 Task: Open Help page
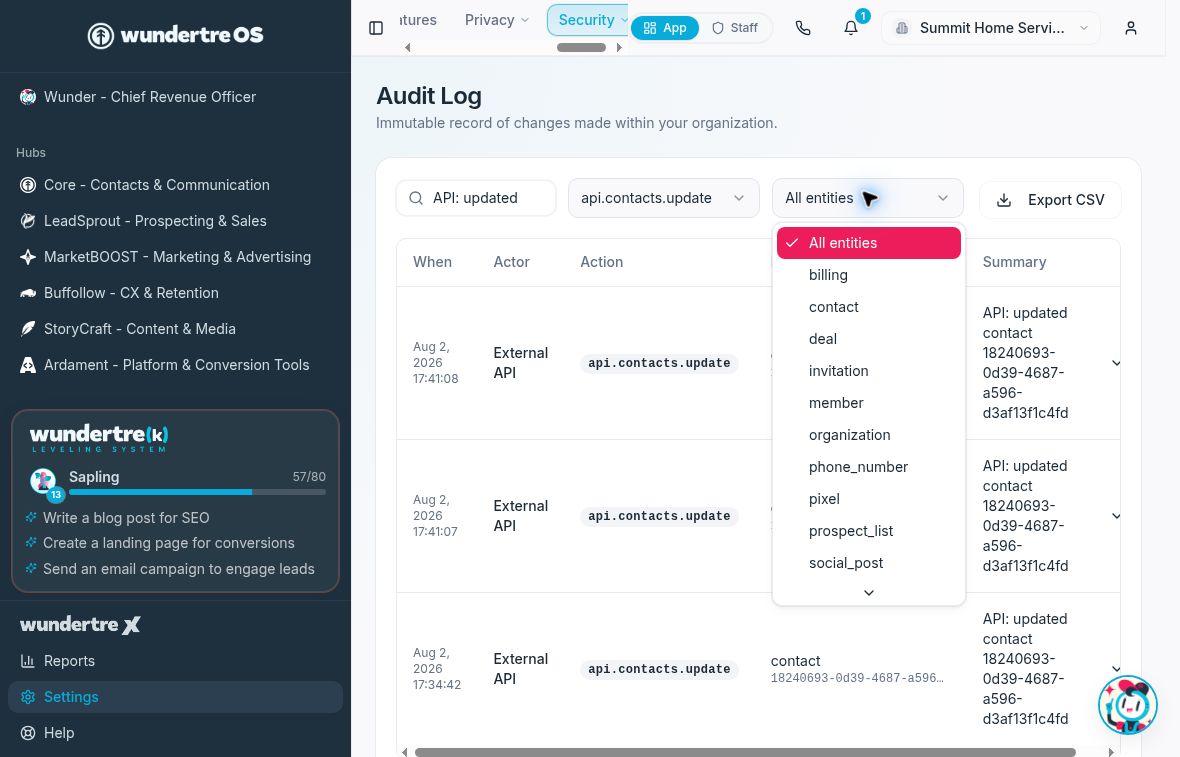point(175,733)
